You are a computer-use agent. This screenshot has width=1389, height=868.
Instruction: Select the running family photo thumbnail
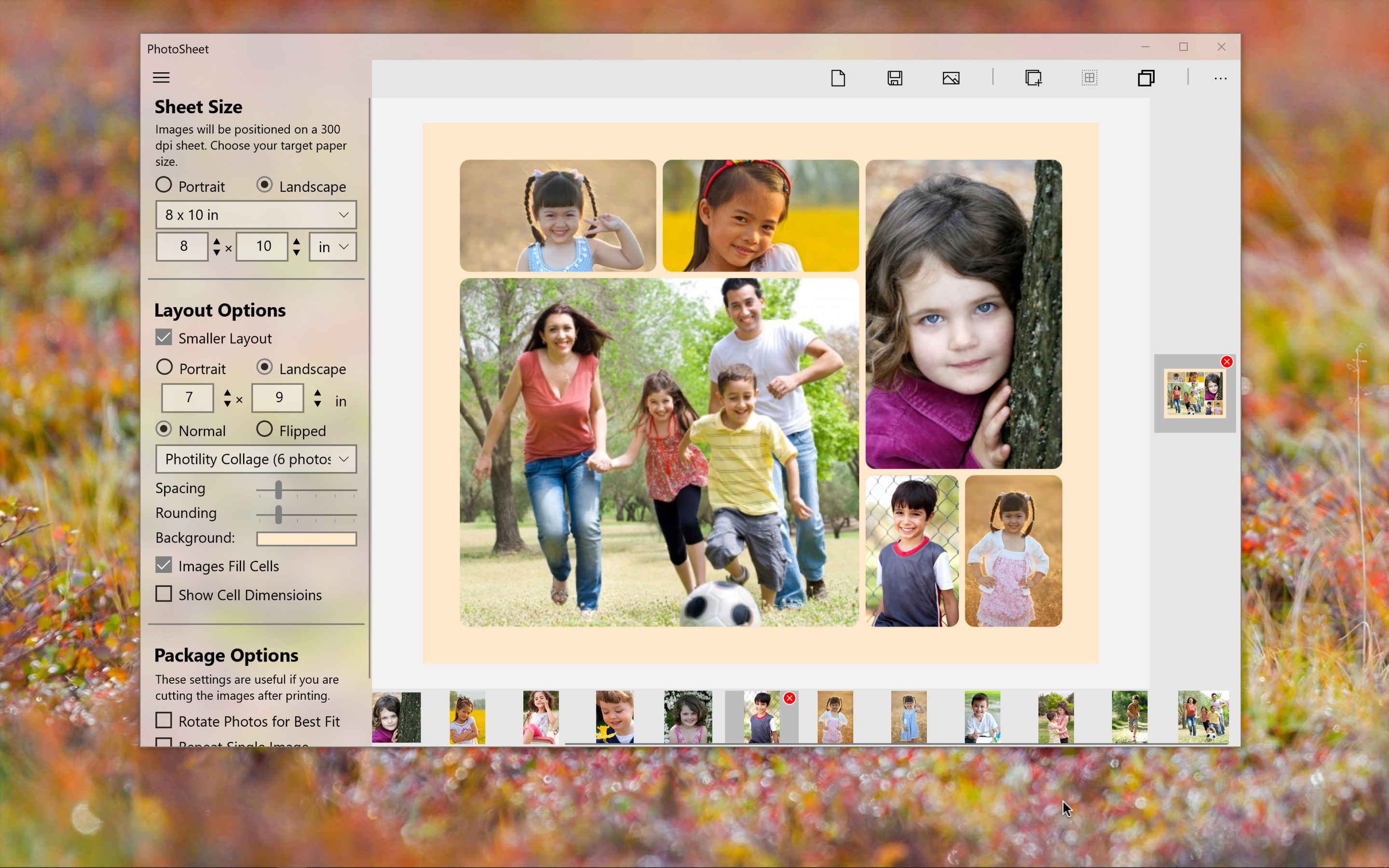coord(1203,717)
